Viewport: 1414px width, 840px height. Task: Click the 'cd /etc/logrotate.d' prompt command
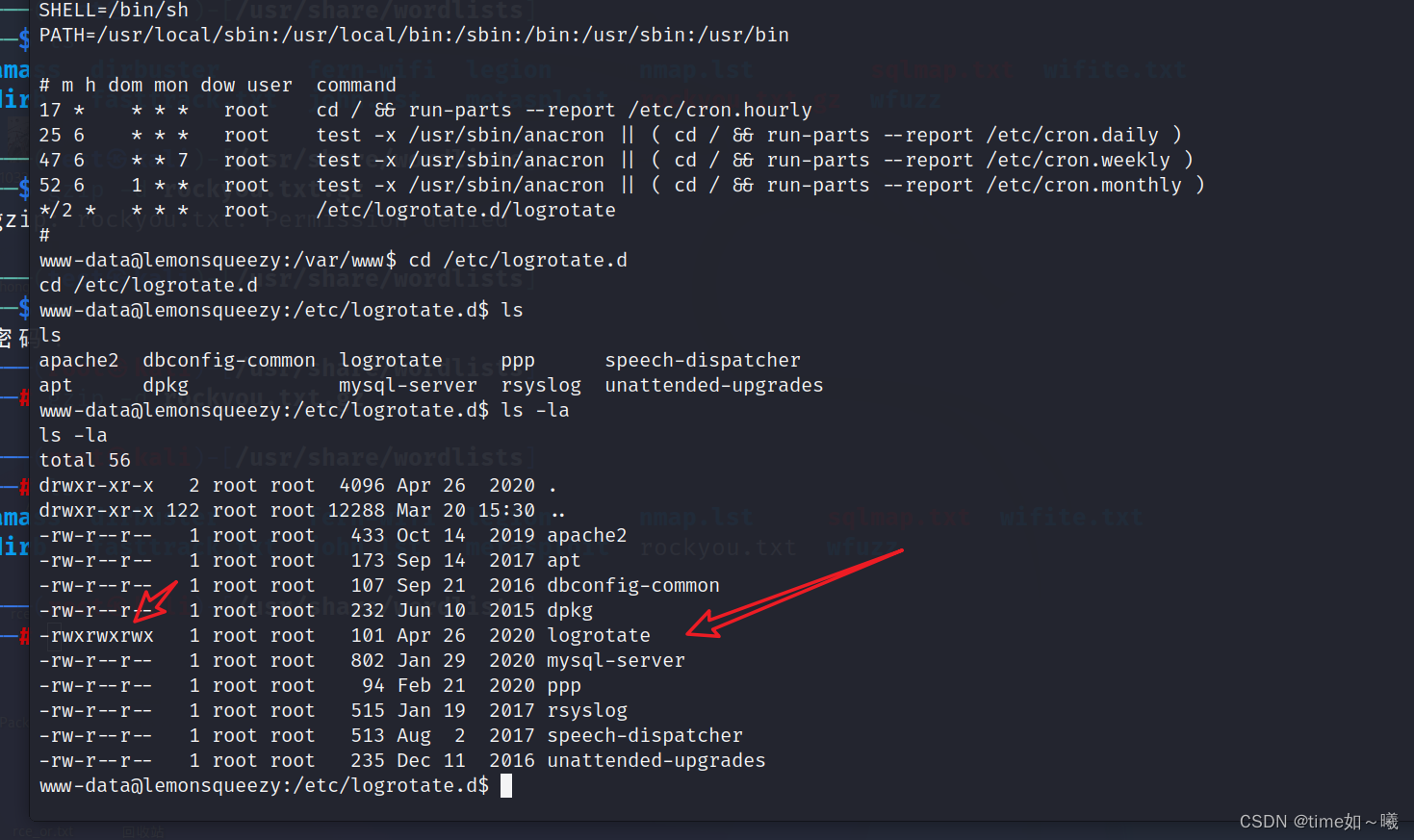[x=518, y=261]
